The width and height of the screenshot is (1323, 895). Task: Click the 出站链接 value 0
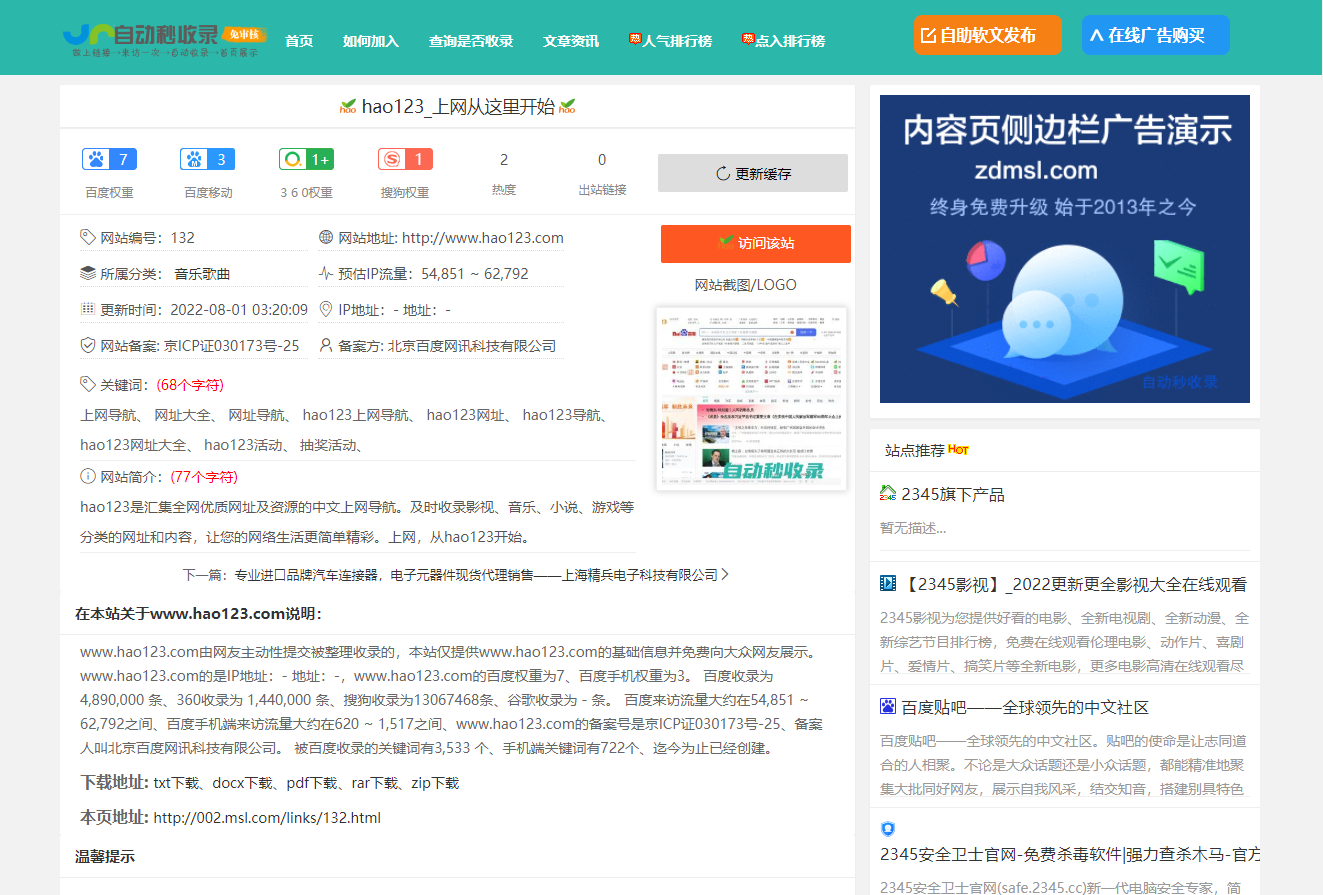pyautogui.click(x=602, y=159)
